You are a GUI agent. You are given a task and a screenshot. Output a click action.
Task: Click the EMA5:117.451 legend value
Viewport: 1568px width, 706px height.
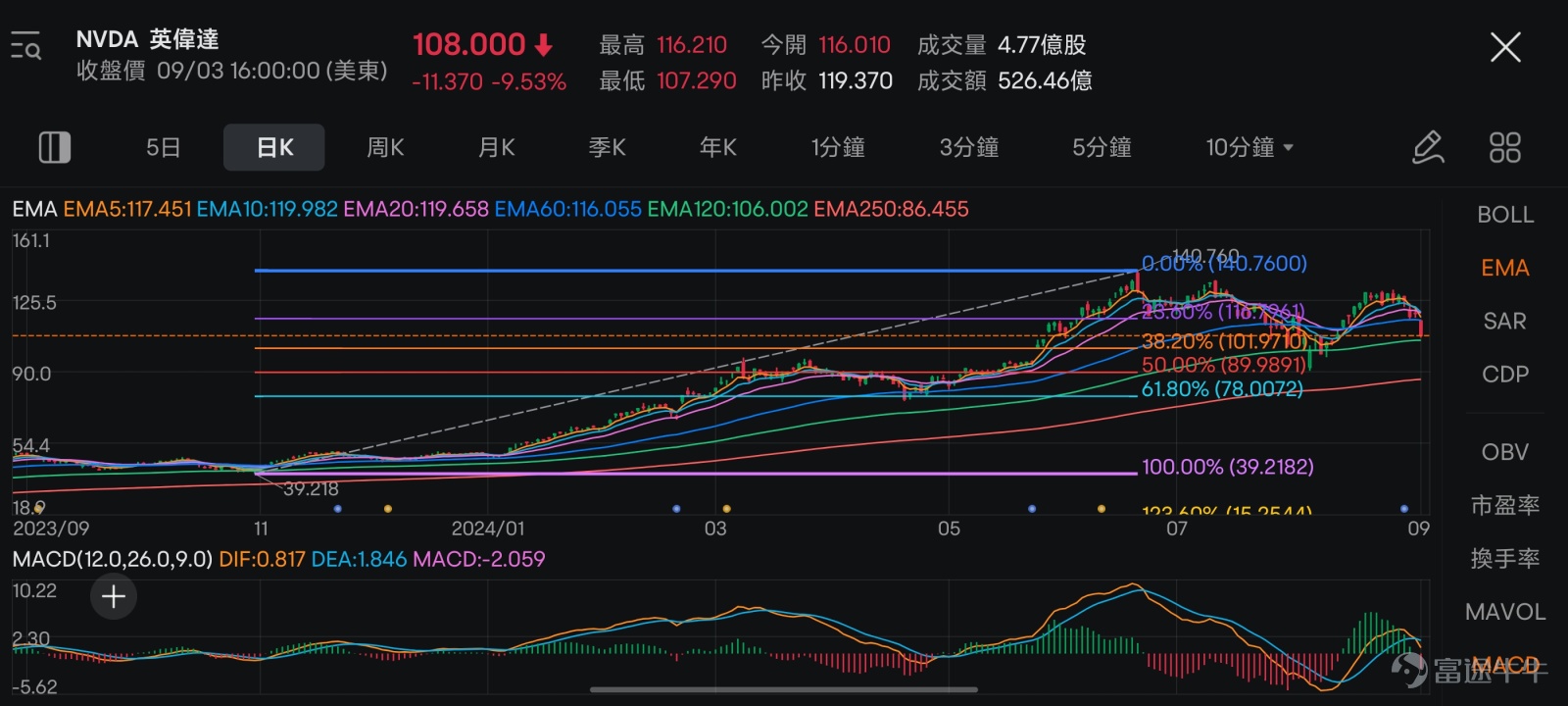(127, 209)
